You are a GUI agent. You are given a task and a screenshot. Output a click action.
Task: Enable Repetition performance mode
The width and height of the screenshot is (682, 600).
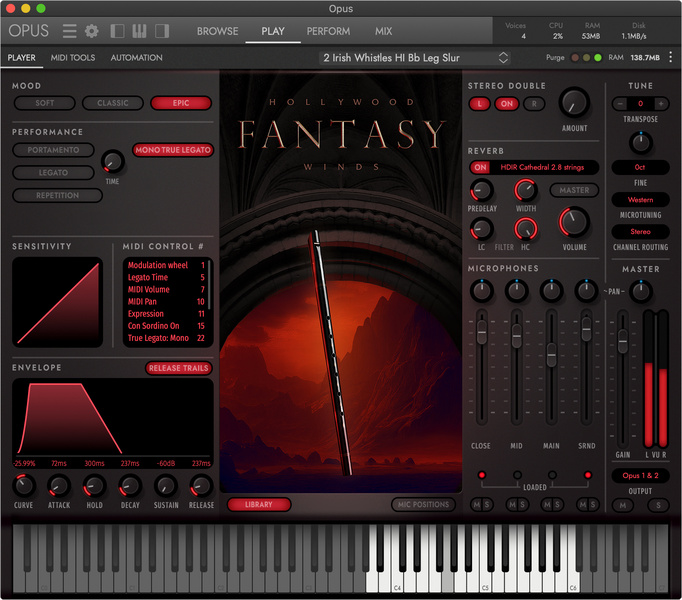[x=57, y=195]
